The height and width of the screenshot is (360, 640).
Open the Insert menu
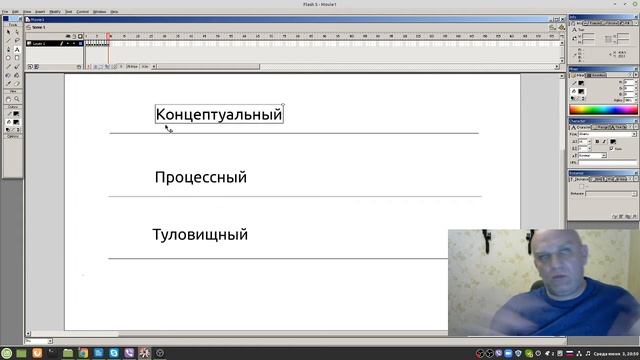click(x=40, y=11)
